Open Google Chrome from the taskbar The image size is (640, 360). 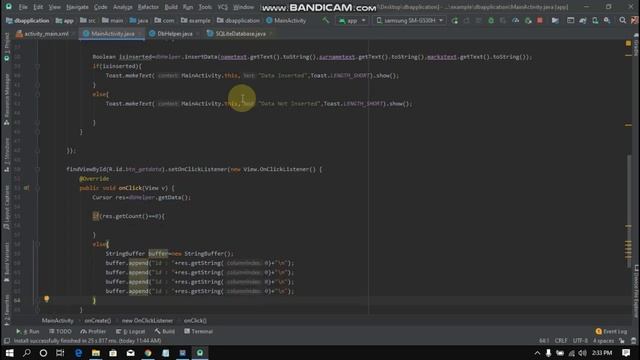pos(148,353)
